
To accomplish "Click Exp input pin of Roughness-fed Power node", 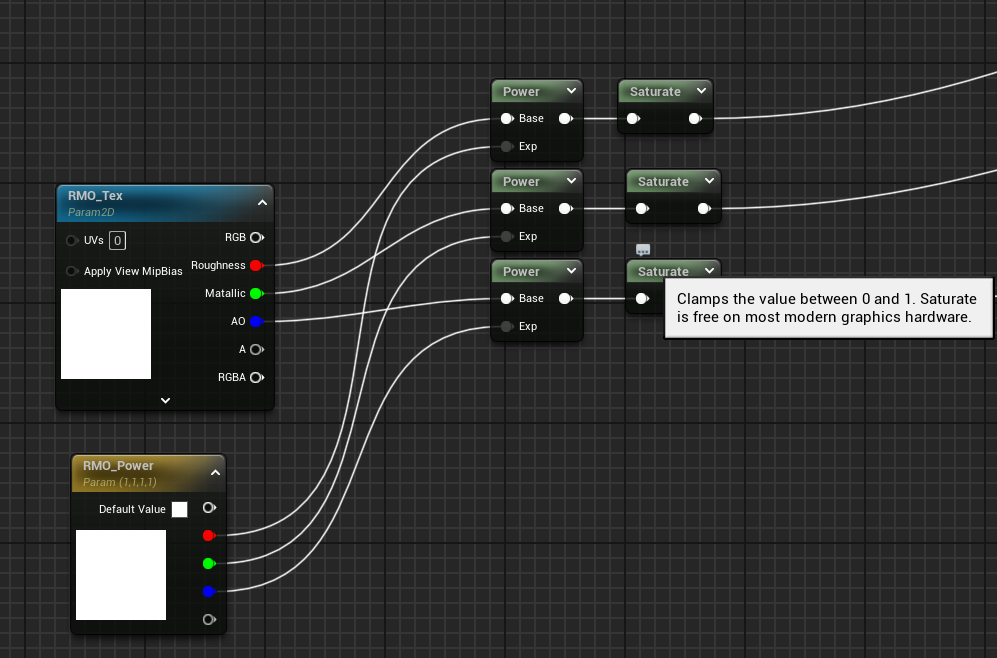I will (507, 146).
